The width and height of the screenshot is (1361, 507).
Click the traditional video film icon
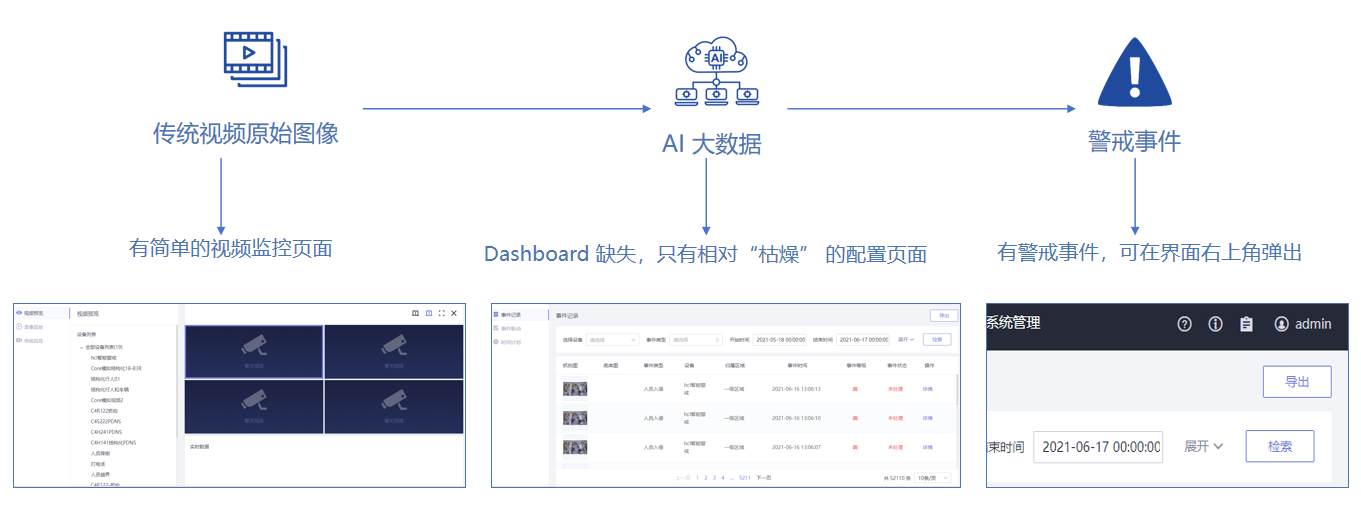255,59
